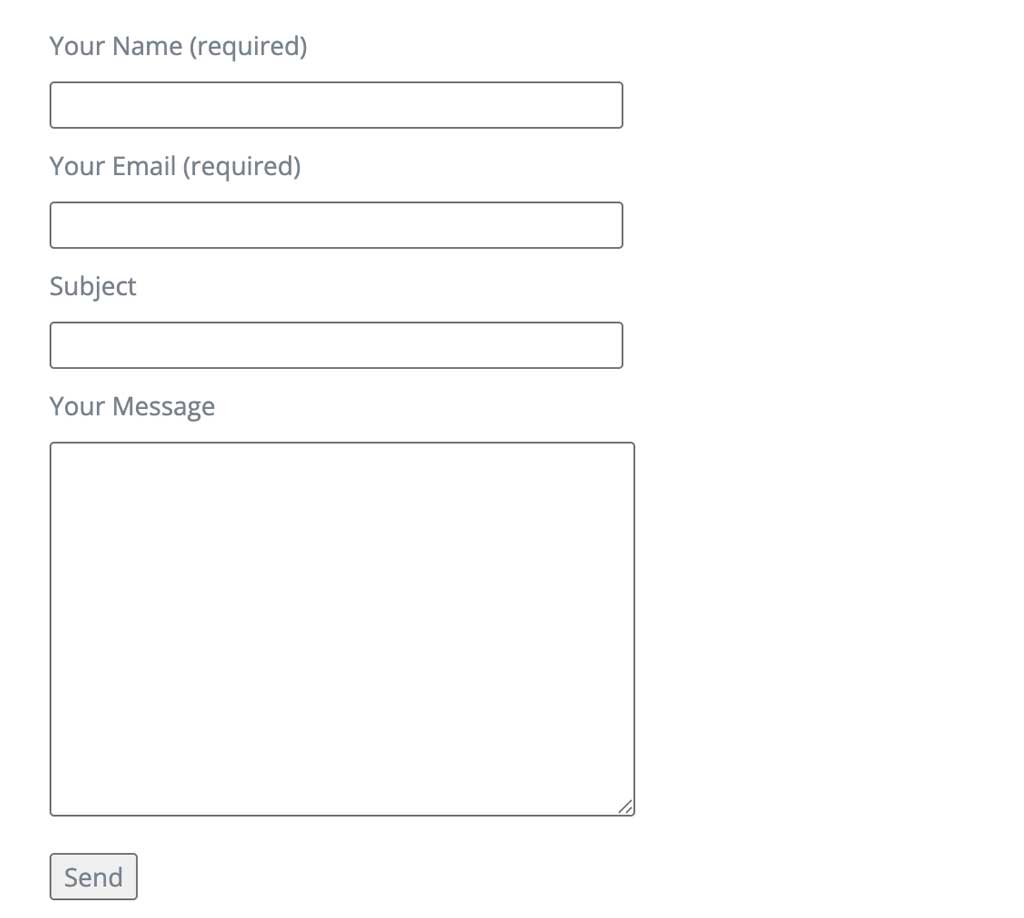This screenshot has width=1024, height=918.
Task: Click the Send button
Action: (93, 877)
